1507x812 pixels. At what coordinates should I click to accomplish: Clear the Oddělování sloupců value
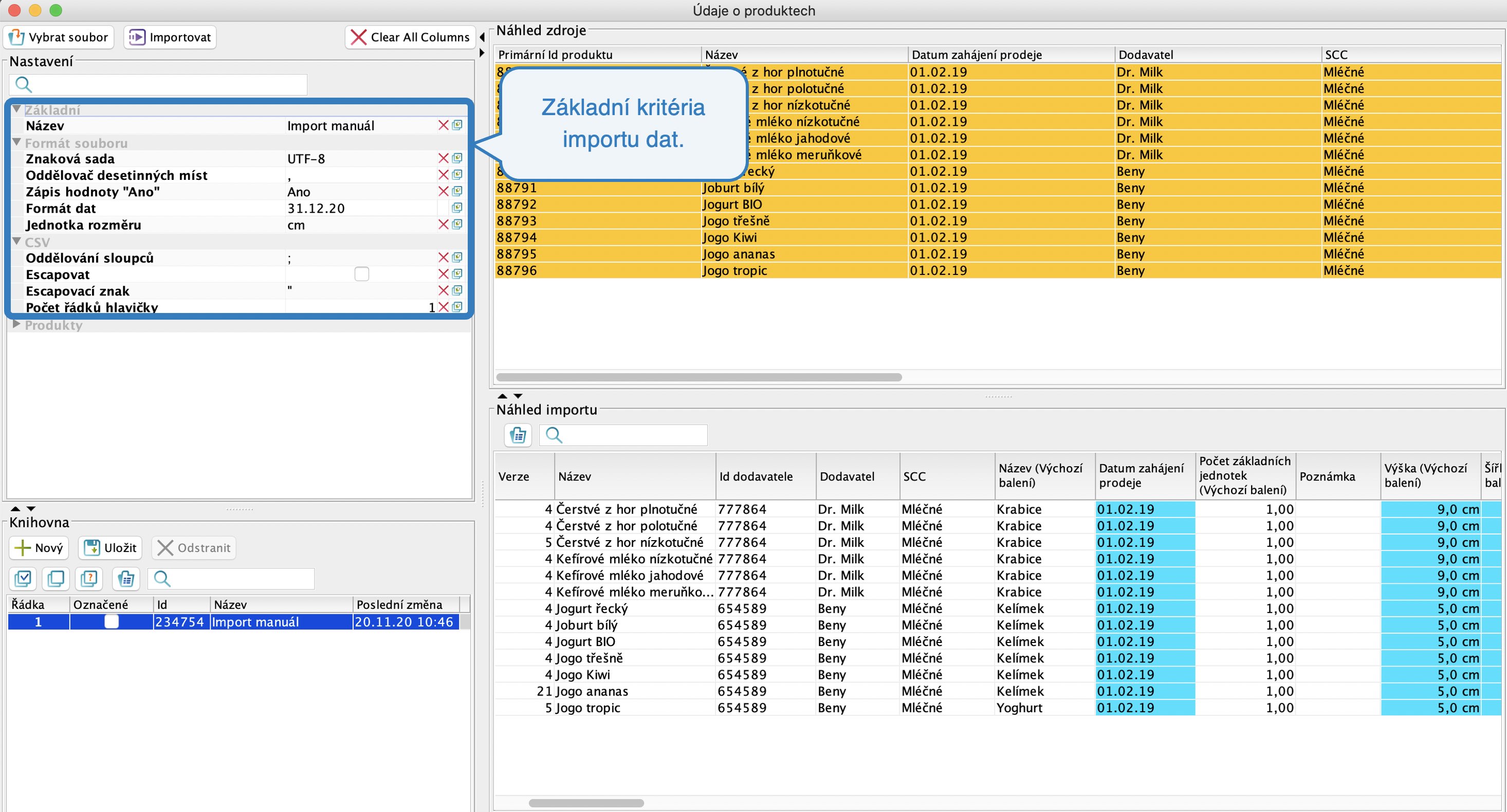[x=444, y=257]
